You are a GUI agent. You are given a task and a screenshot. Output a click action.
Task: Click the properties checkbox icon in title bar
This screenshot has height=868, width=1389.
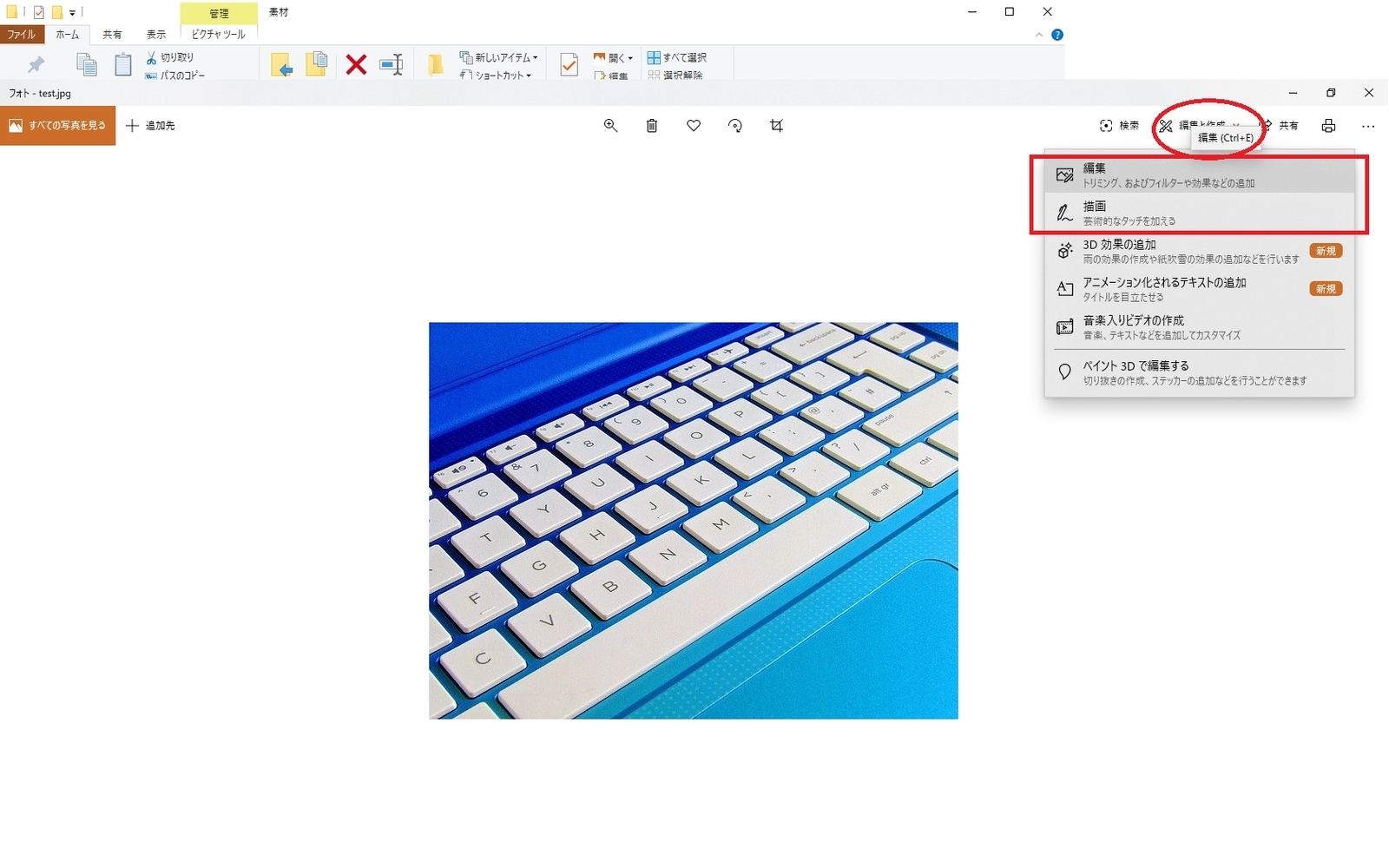(x=38, y=12)
